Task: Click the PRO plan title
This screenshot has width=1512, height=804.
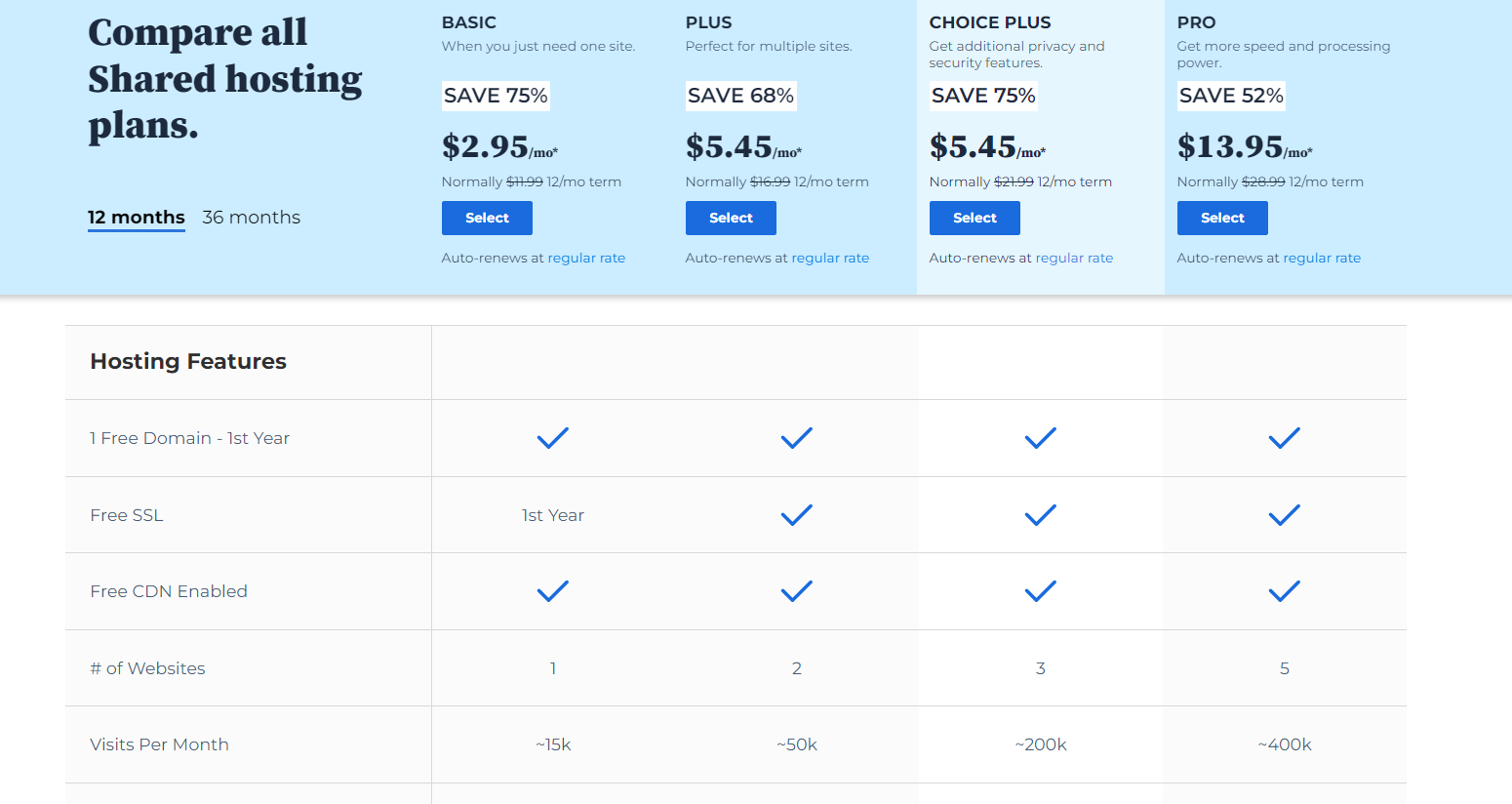Action: [1196, 22]
